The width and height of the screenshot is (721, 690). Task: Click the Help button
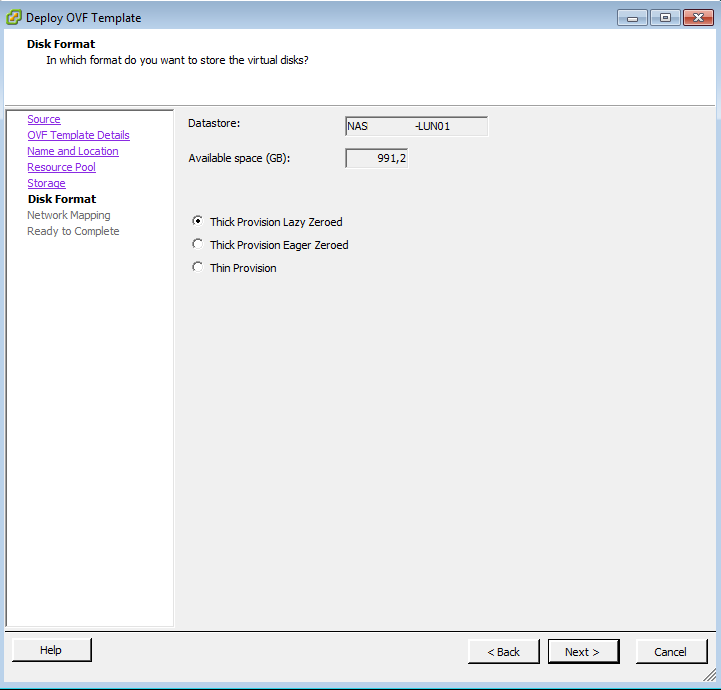click(x=52, y=650)
